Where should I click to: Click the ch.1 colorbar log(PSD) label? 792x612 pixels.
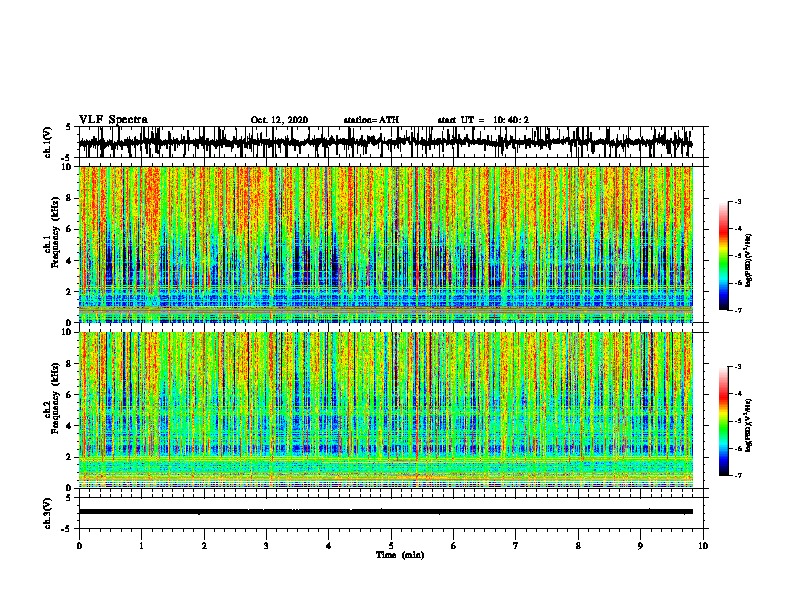click(749, 260)
